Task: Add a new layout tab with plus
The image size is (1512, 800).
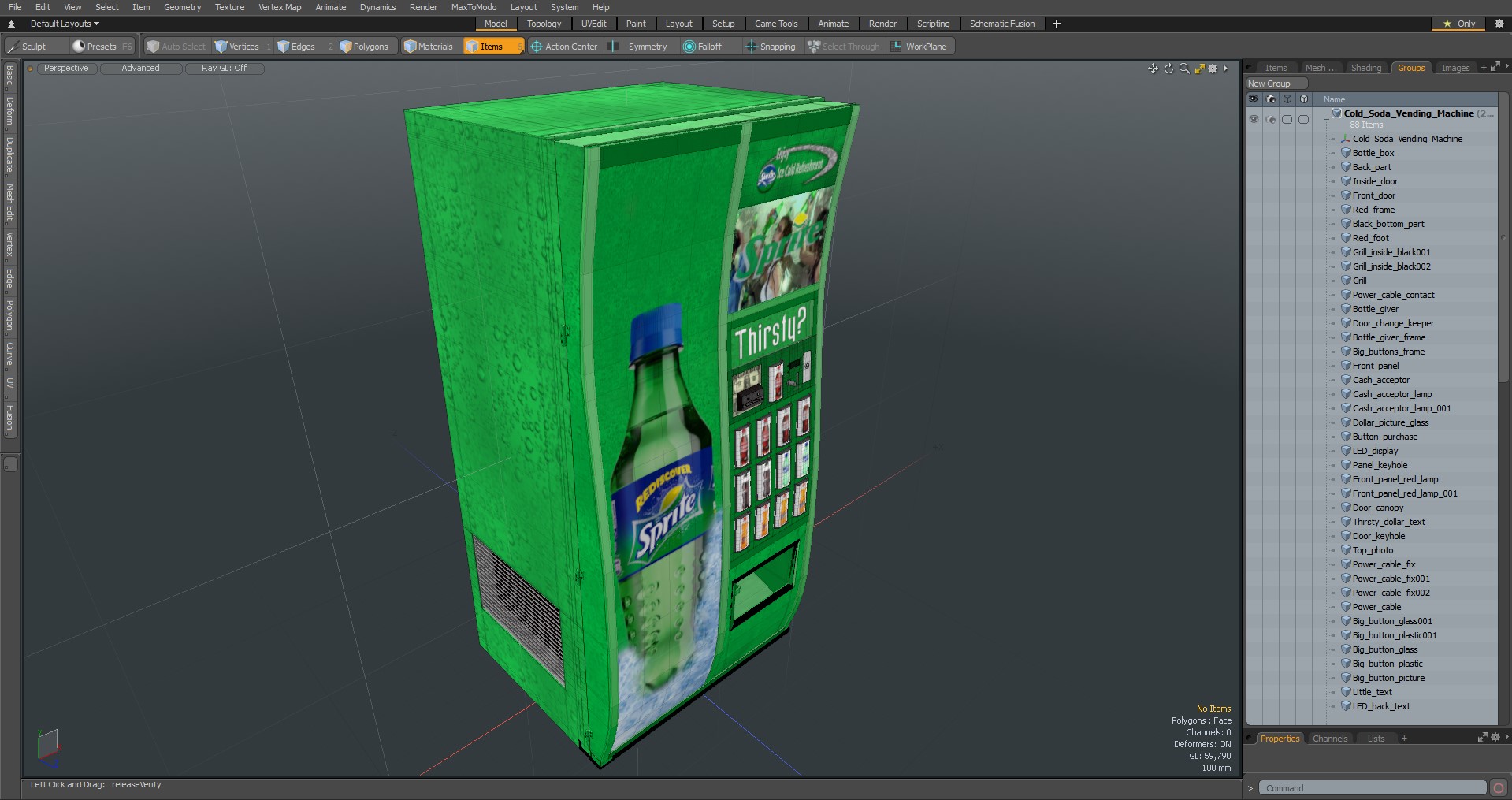Action: coord(1056,24)
